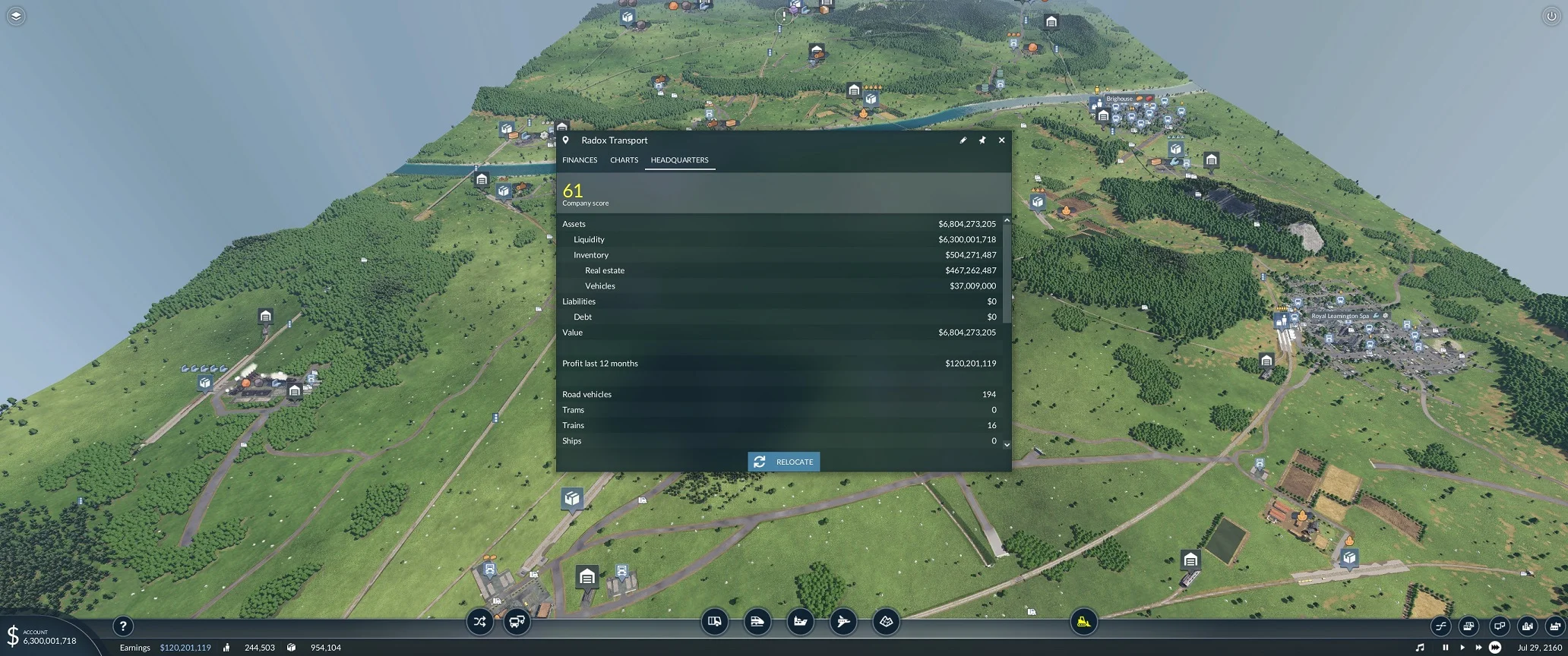Pause the game simulation
The width and height of the screenshot is (1568, 656).
pos(1446,648)
